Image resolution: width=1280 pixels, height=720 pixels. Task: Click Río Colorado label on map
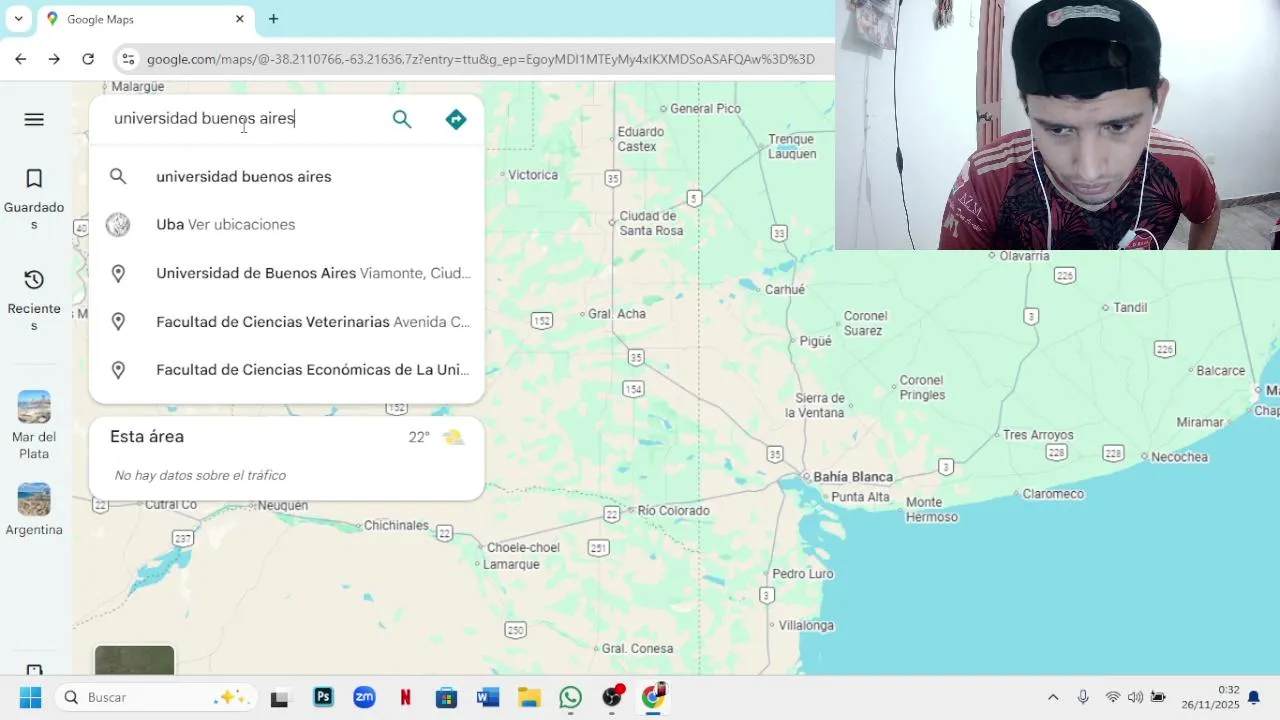coord(674,511)
